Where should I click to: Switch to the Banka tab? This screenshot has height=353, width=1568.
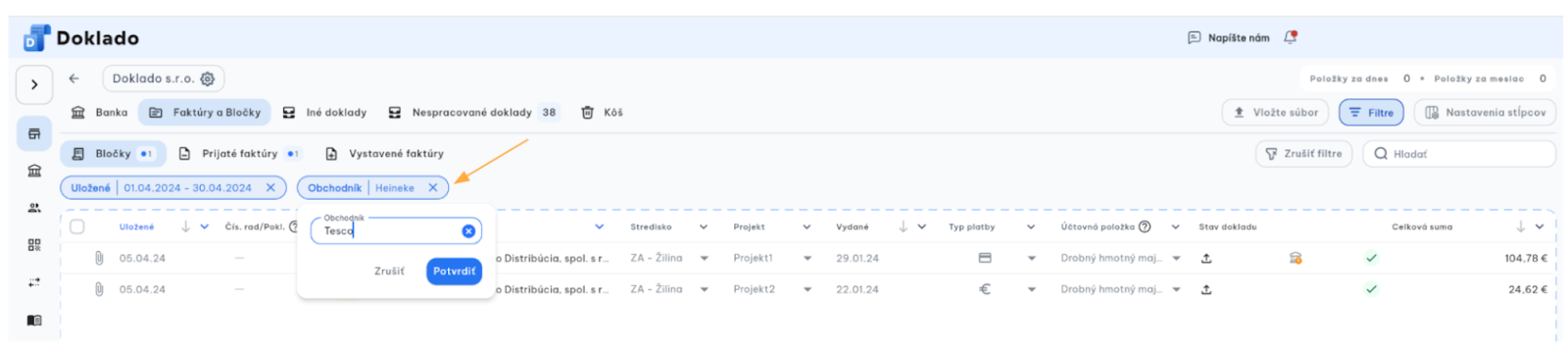(x=99, y=113)
